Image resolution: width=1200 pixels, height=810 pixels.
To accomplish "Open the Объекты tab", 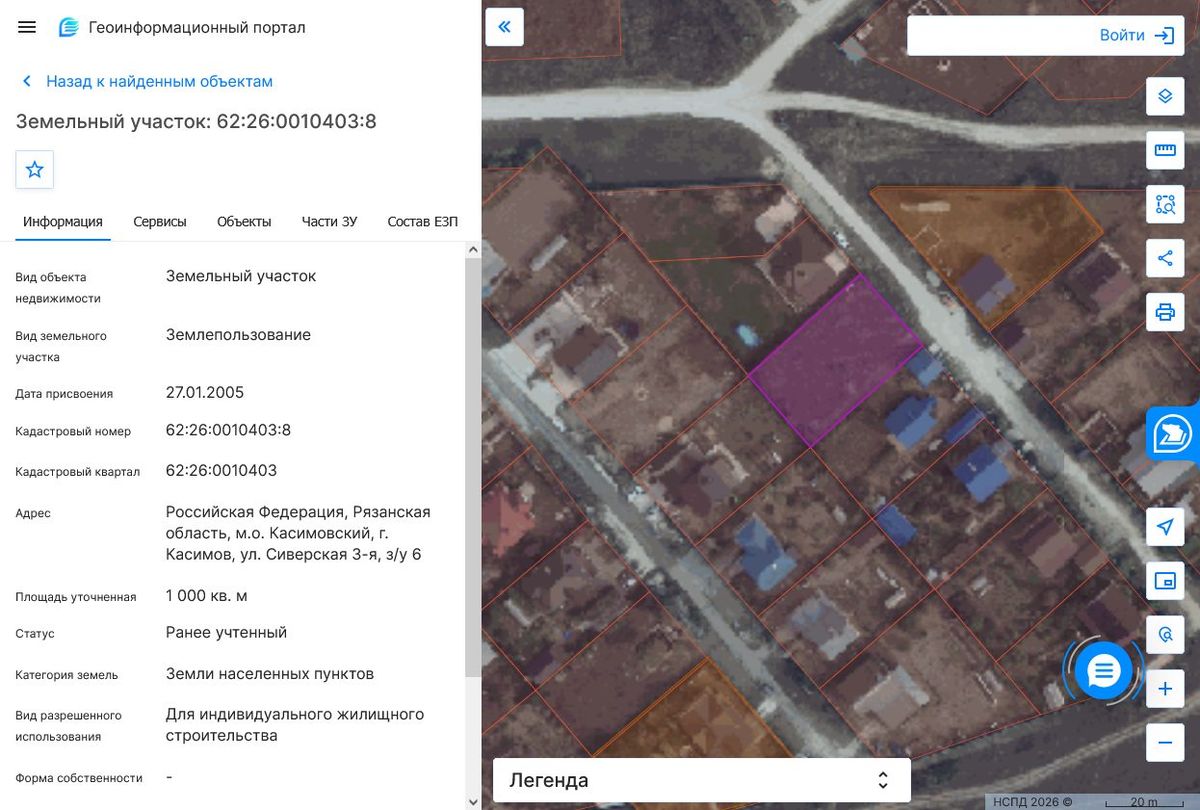I will (244, 222).
